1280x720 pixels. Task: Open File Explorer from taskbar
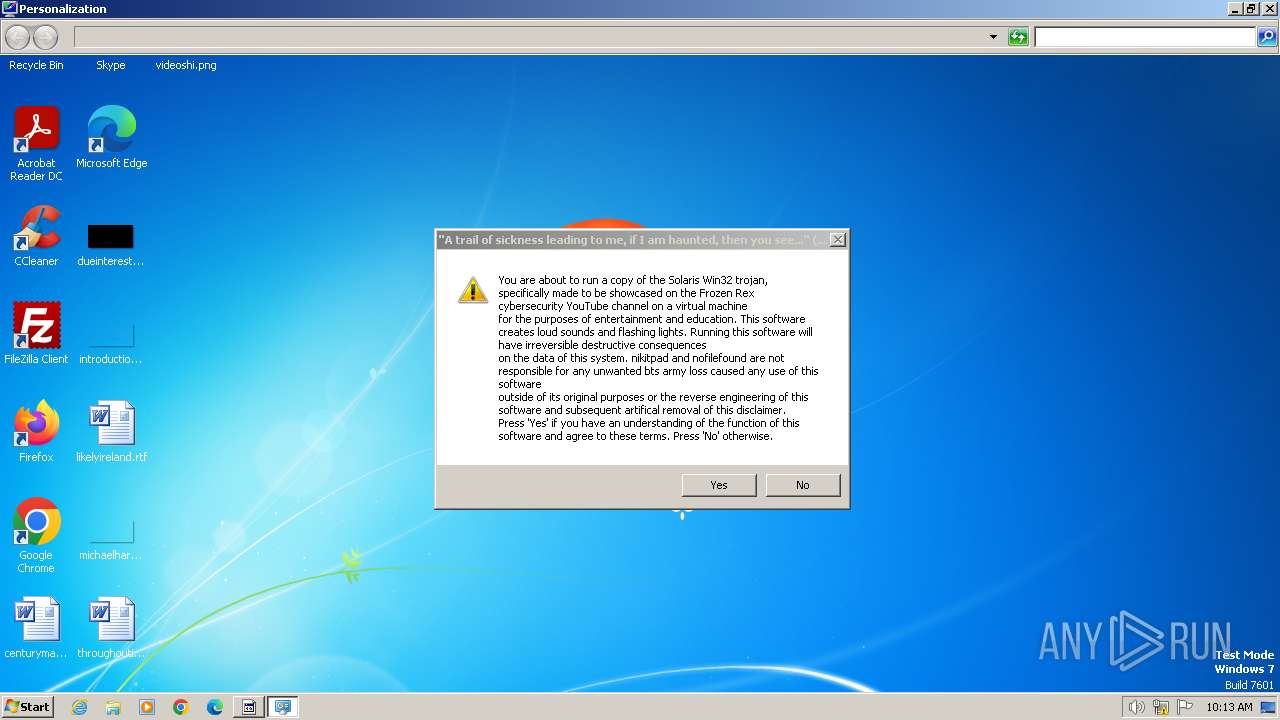coord(113,707)
